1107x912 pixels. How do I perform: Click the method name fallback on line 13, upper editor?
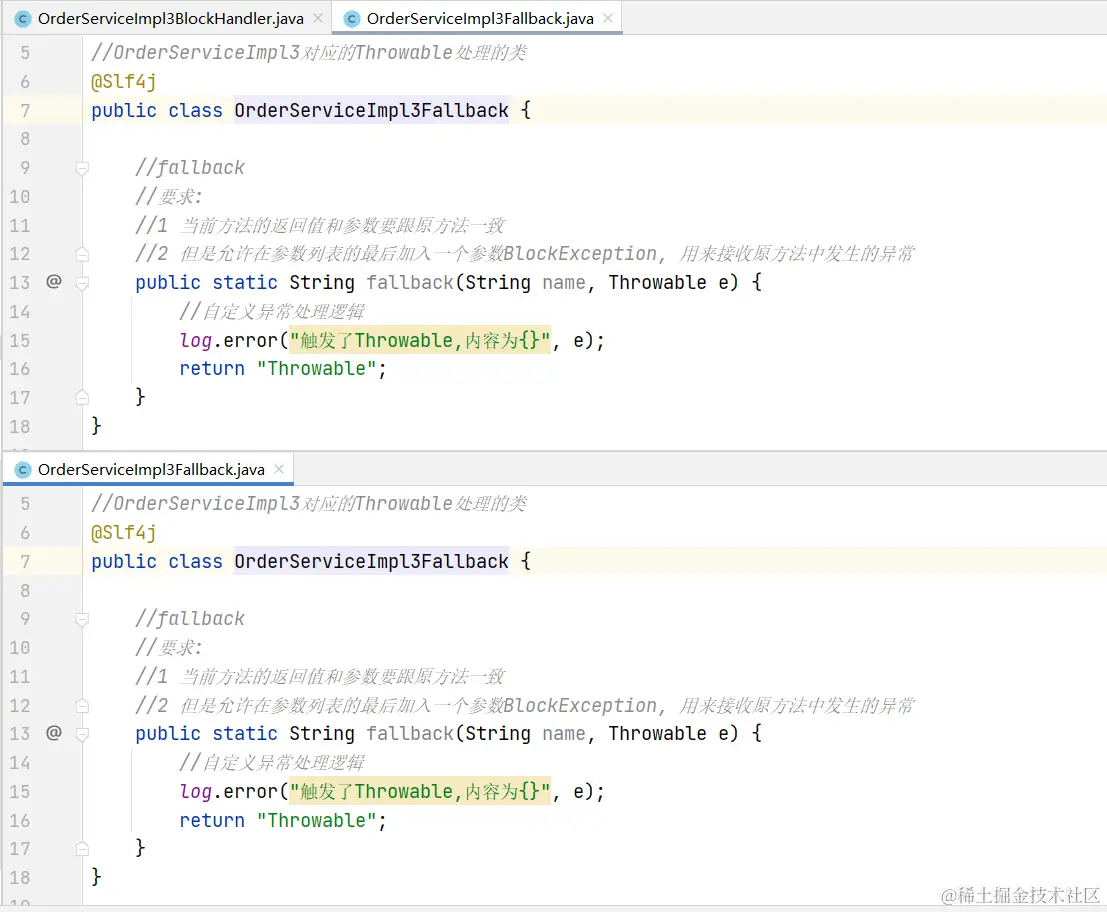pyautogui.click(x=410, y=282)
